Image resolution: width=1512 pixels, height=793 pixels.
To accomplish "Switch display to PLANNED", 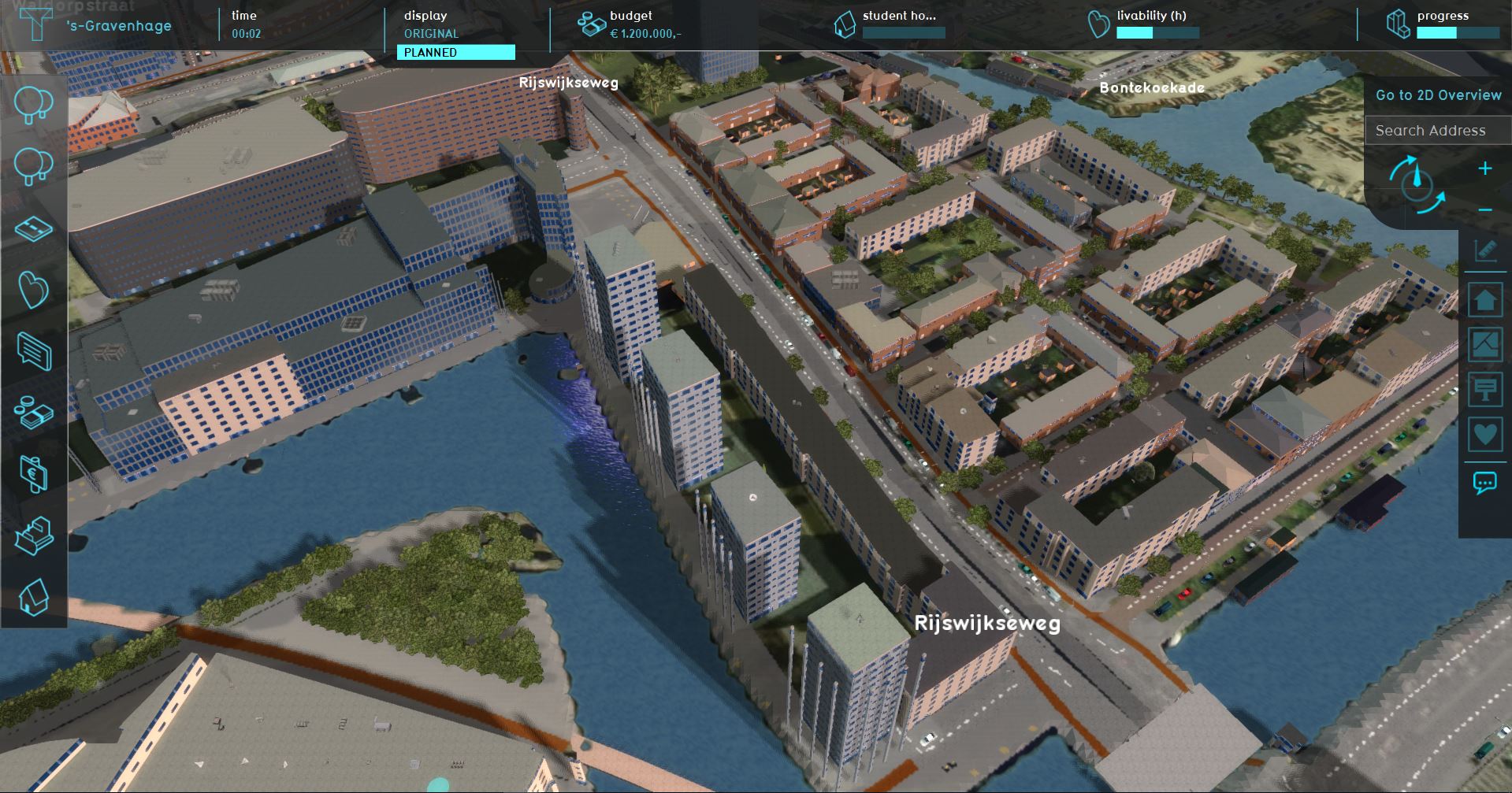I will click(455, 53).
